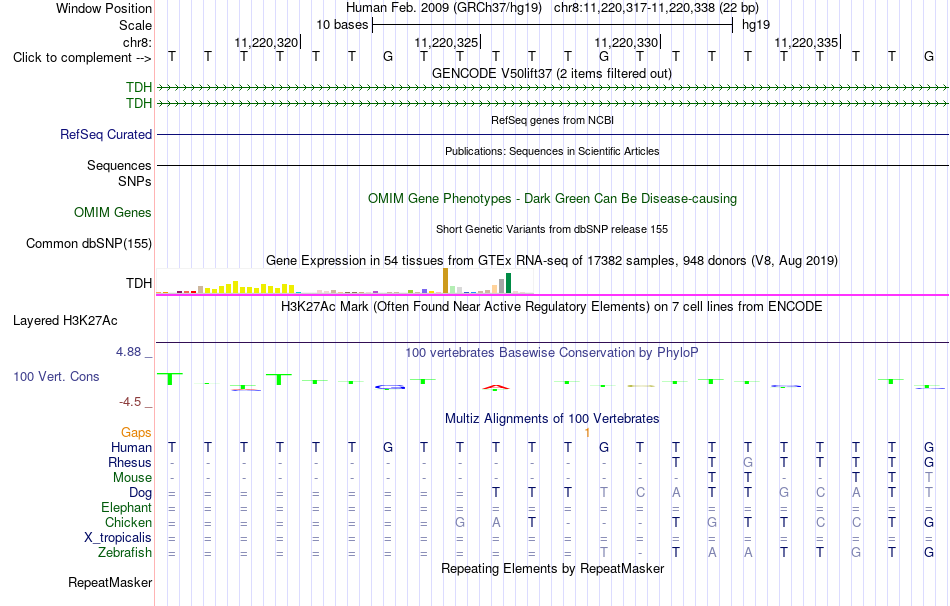950x606 pixels.
Task: Open the Layered H3K27Ac track label
Action: (x=65, y=321)
